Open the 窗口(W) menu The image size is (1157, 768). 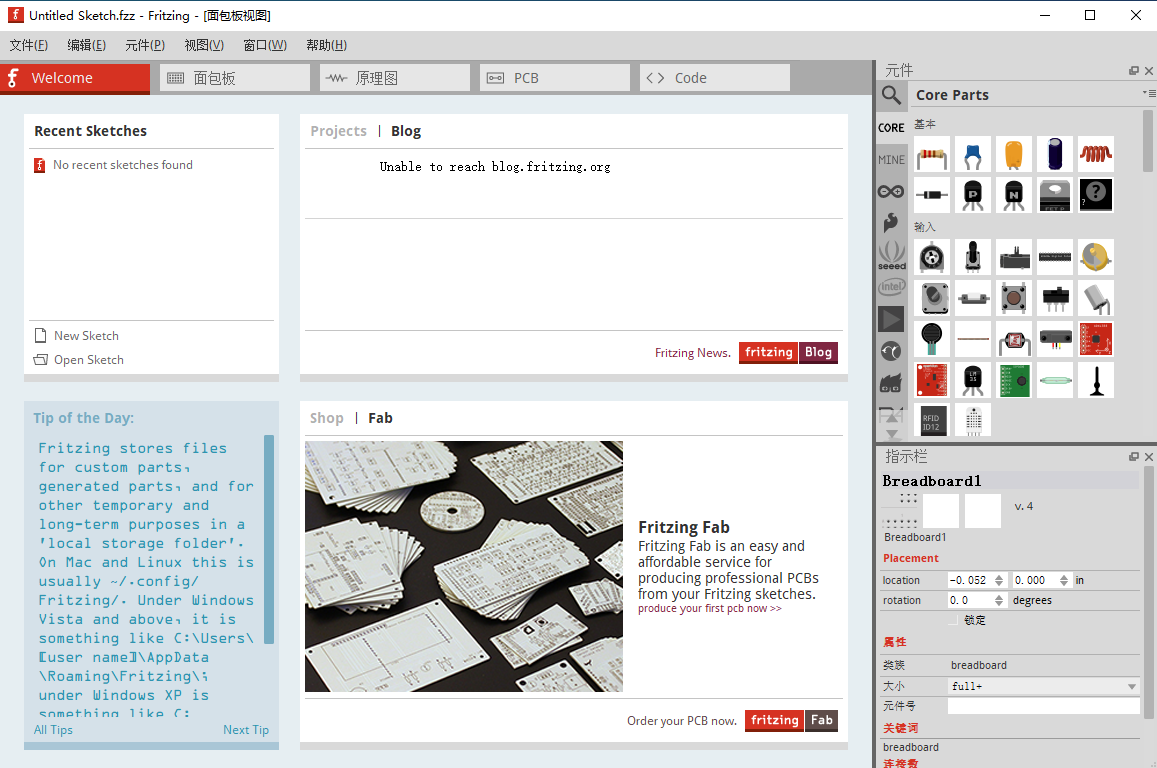pos(265,45)
